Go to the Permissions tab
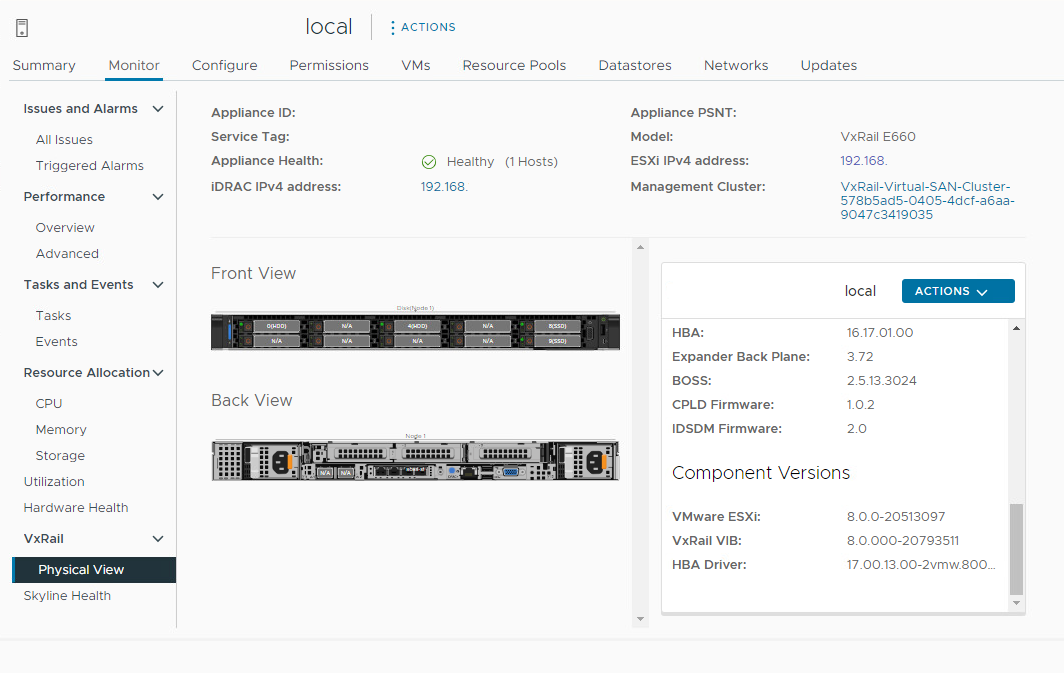Viewport: 1064px width, 673px height. coord(329,65)
